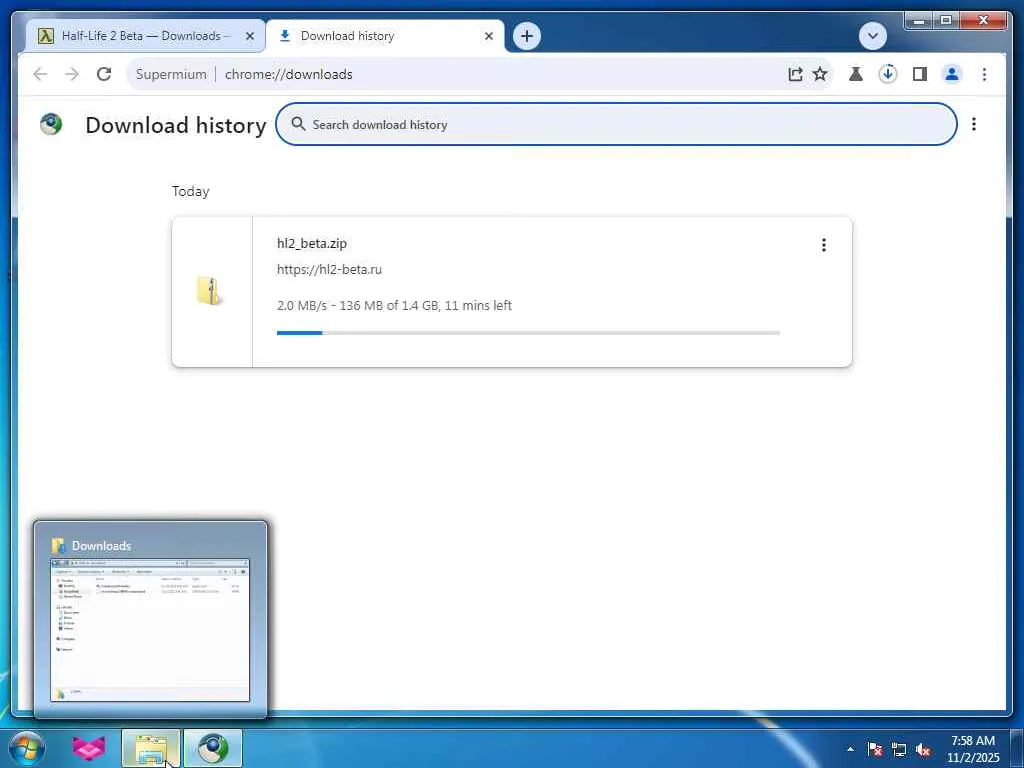
Task: Click the zip file icon for hl2_beta.zip
Action: tap(209, 291)
